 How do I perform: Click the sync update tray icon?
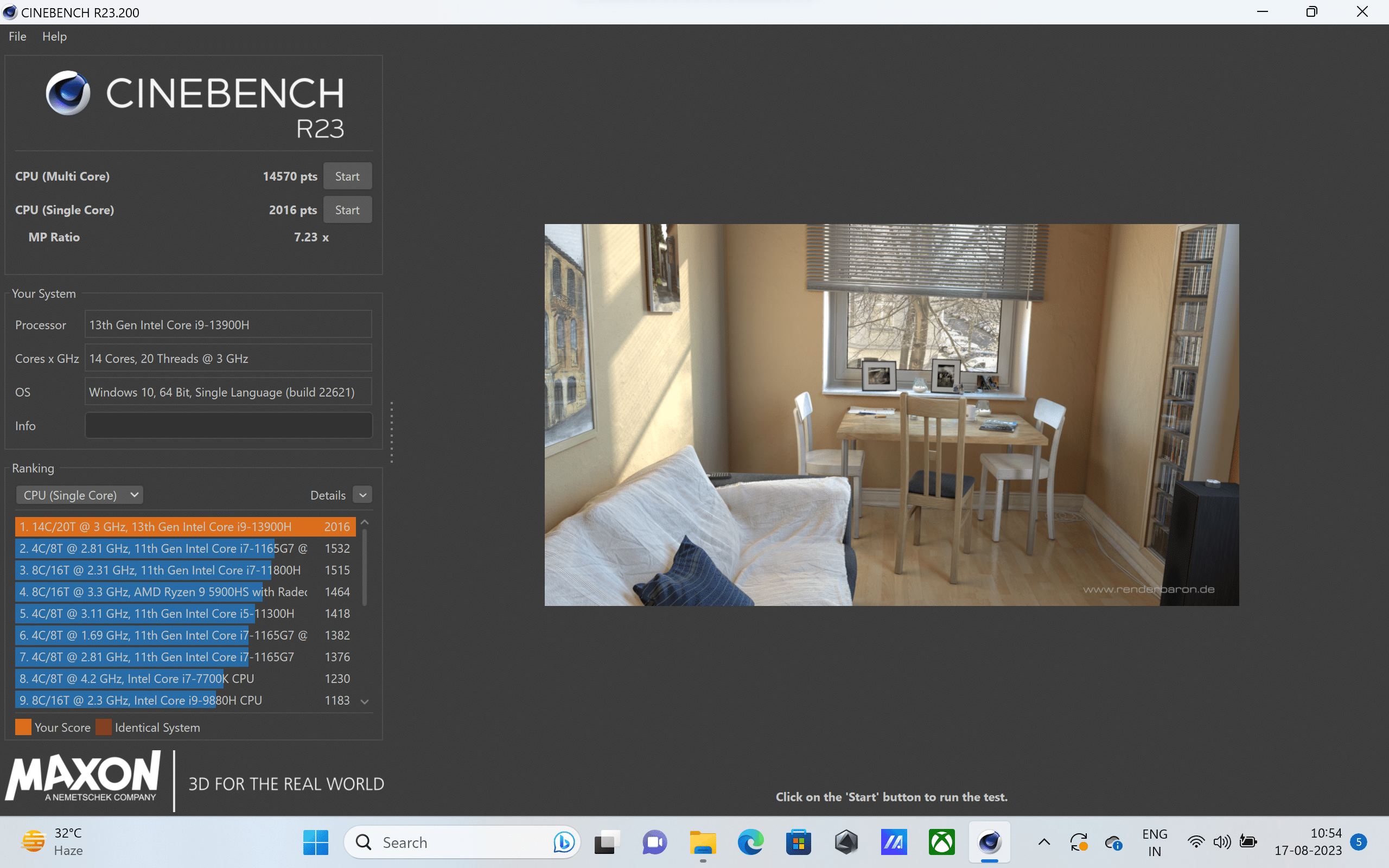[1079, 842]
